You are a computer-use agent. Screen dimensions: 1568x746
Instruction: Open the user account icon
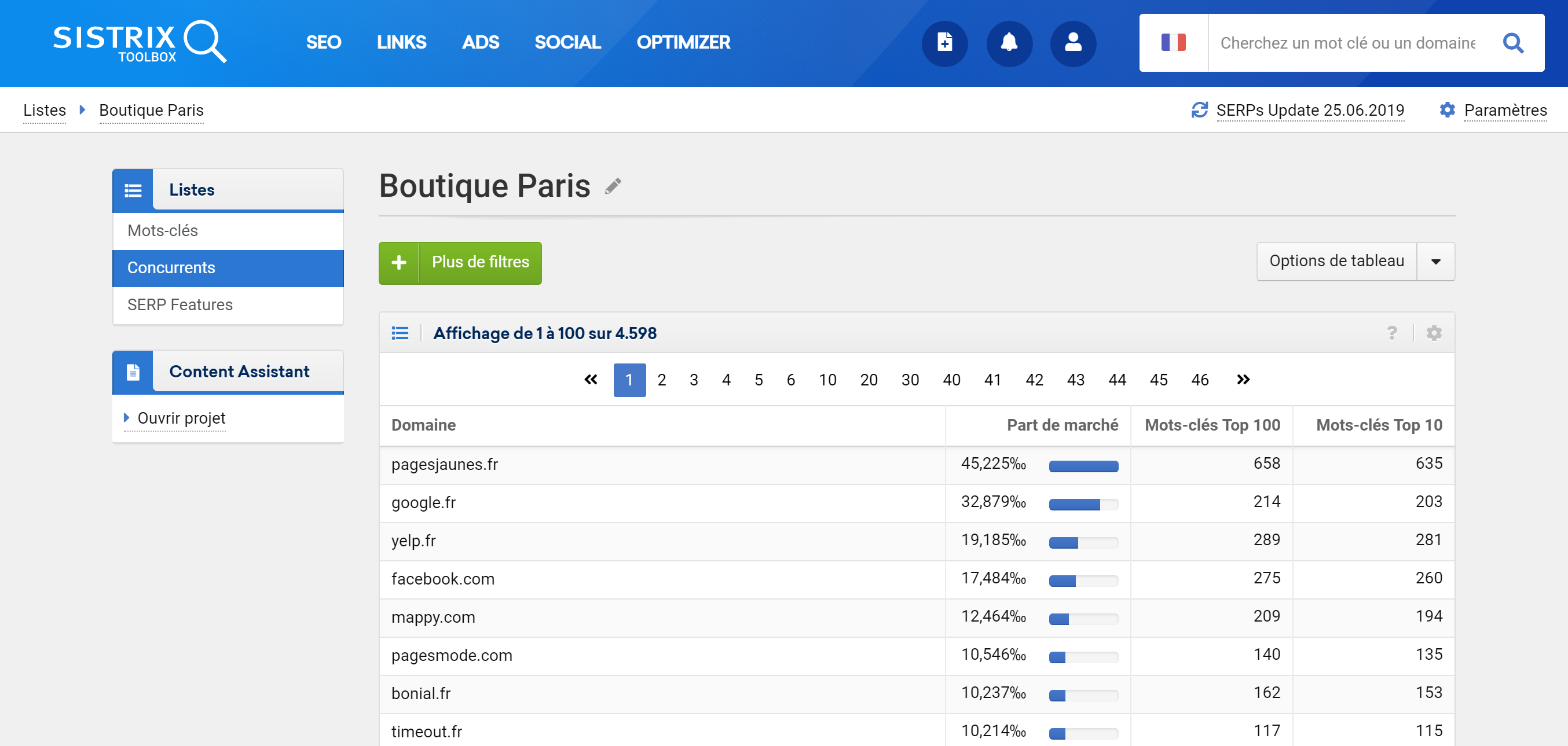[x=1073, y=43]
